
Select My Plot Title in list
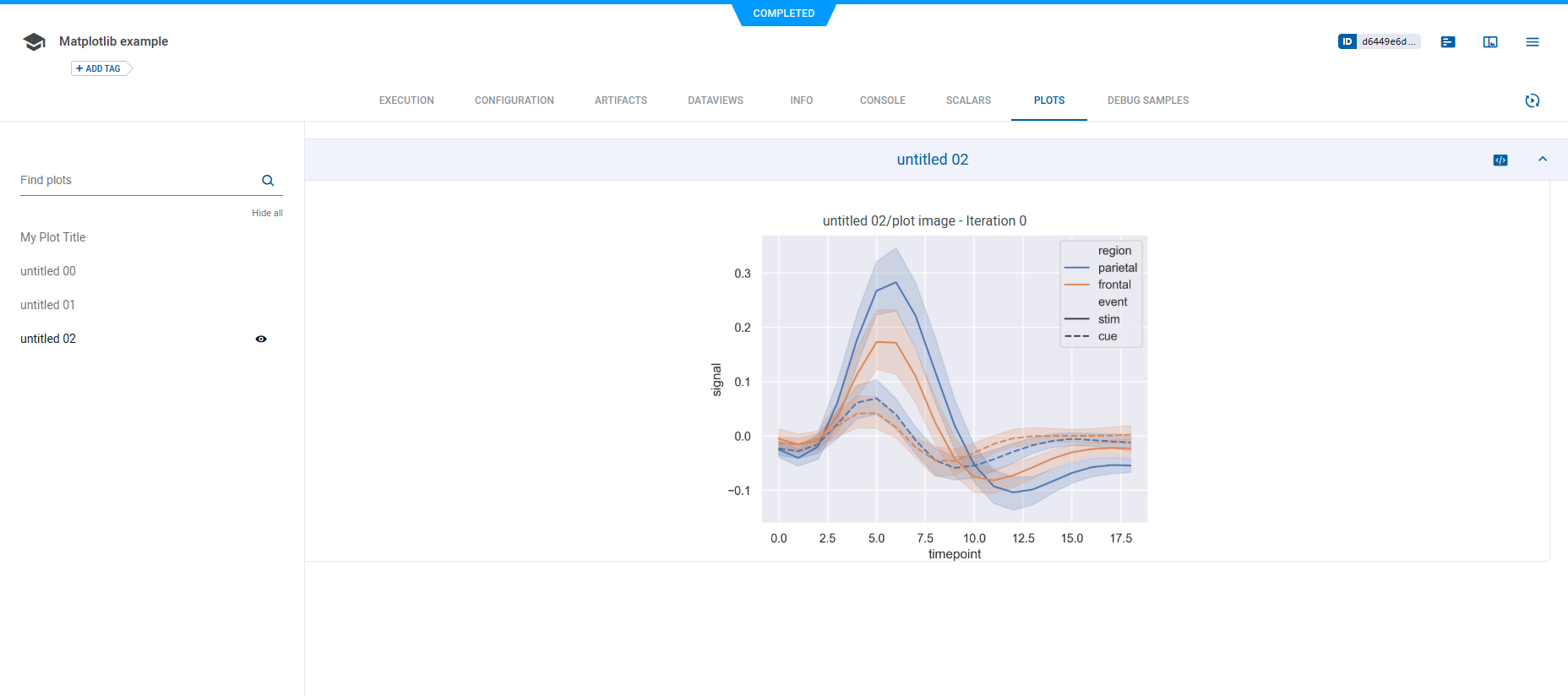click(53, 237)
